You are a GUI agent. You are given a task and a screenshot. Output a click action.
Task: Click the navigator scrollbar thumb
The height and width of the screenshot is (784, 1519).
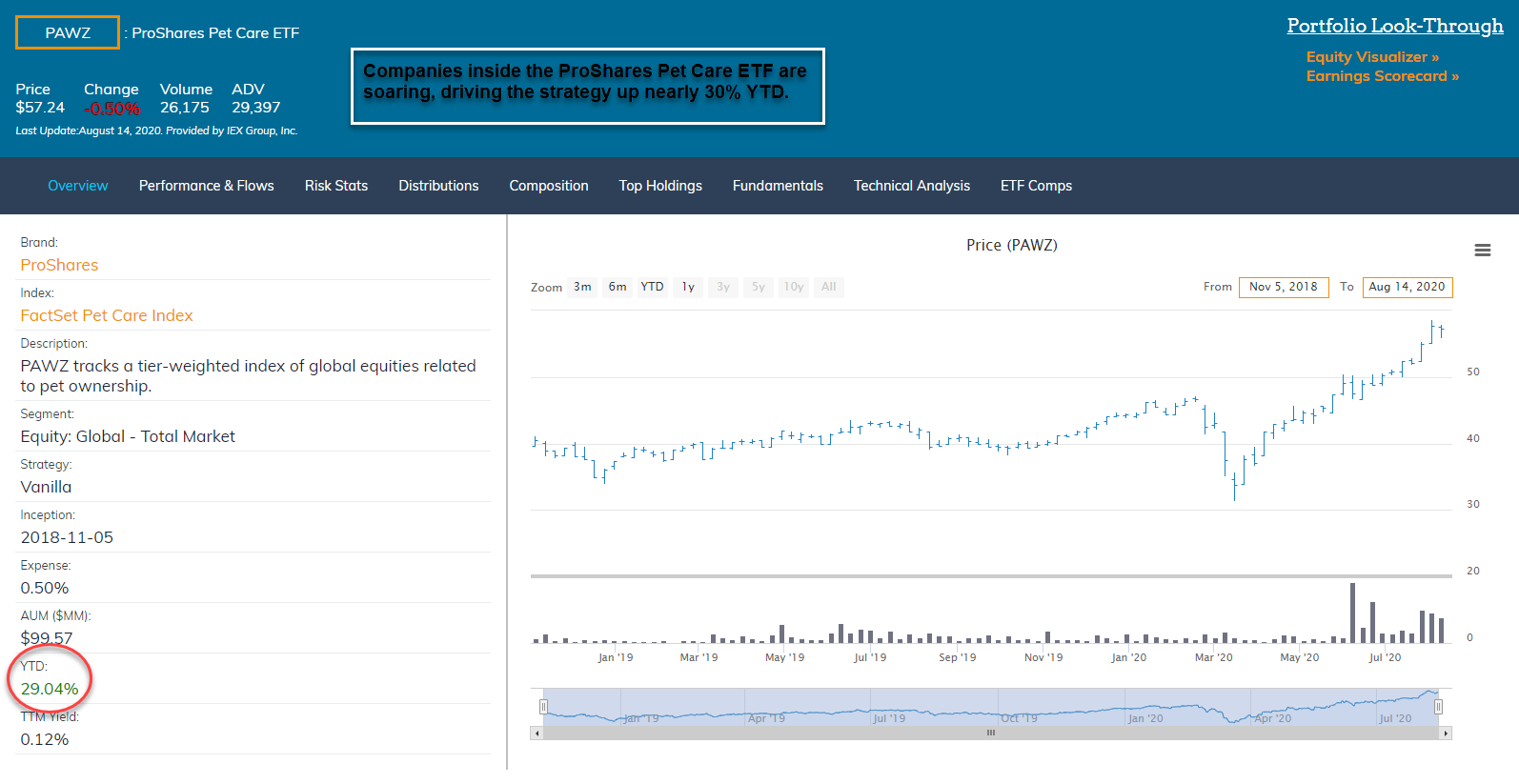point(991,734)
